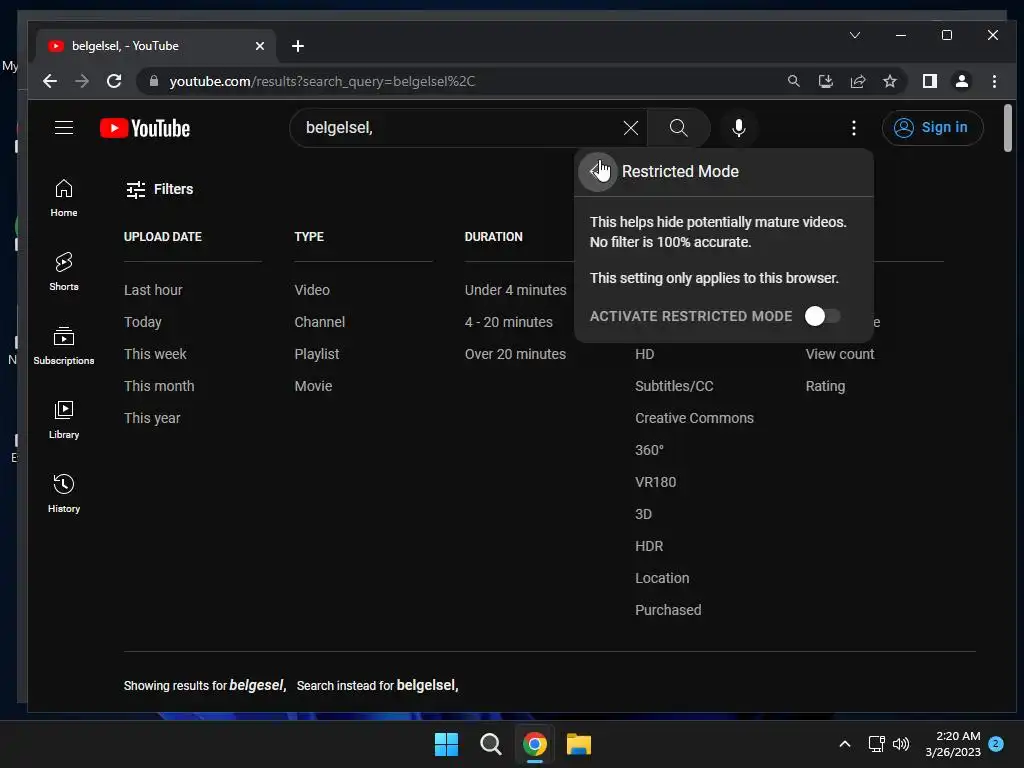This screenshot has width=1024, height=768.
Task: Select HD feature filter
Action: 645,354
